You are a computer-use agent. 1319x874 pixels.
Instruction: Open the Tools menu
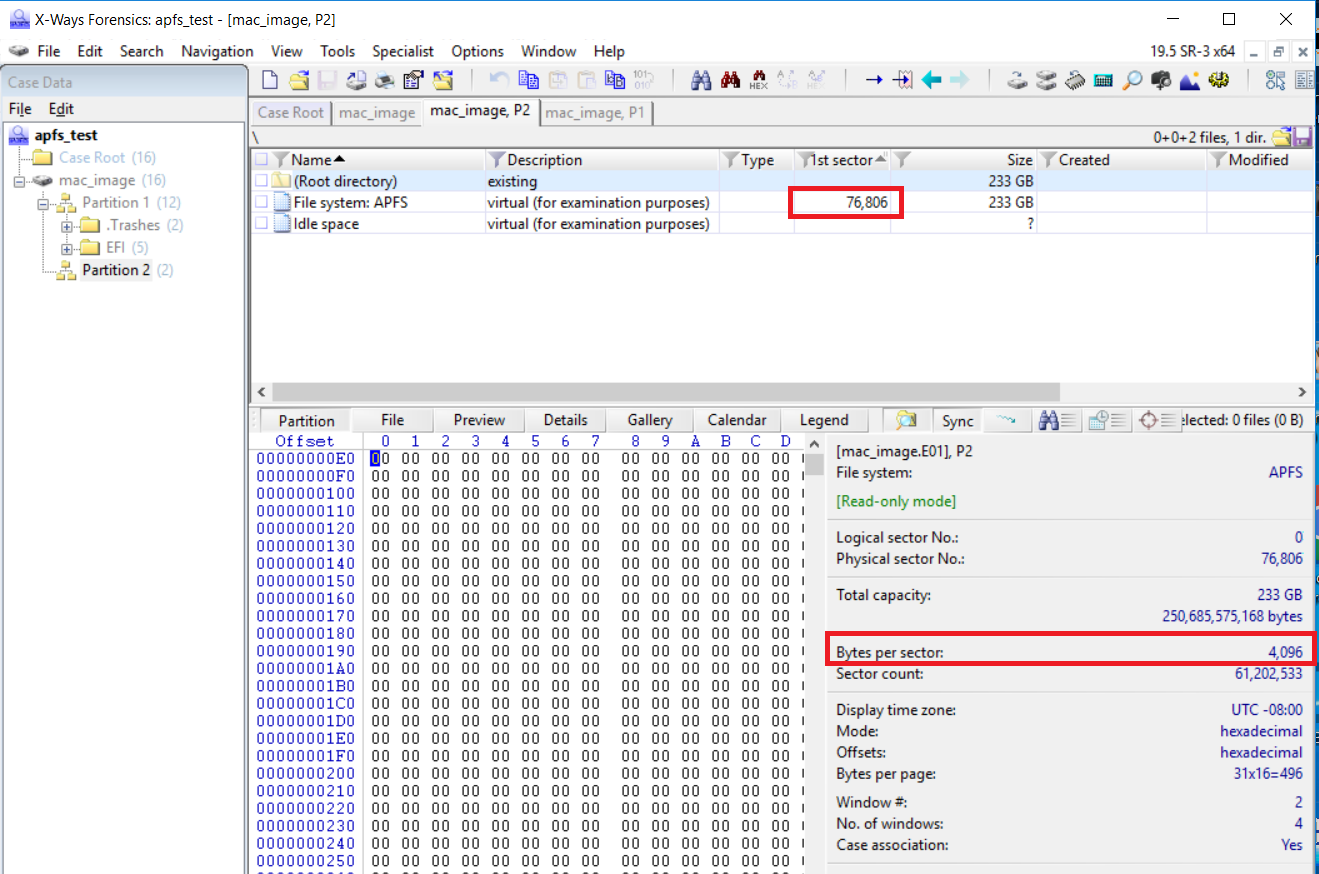pyautogui.click(x=338, y=51)
